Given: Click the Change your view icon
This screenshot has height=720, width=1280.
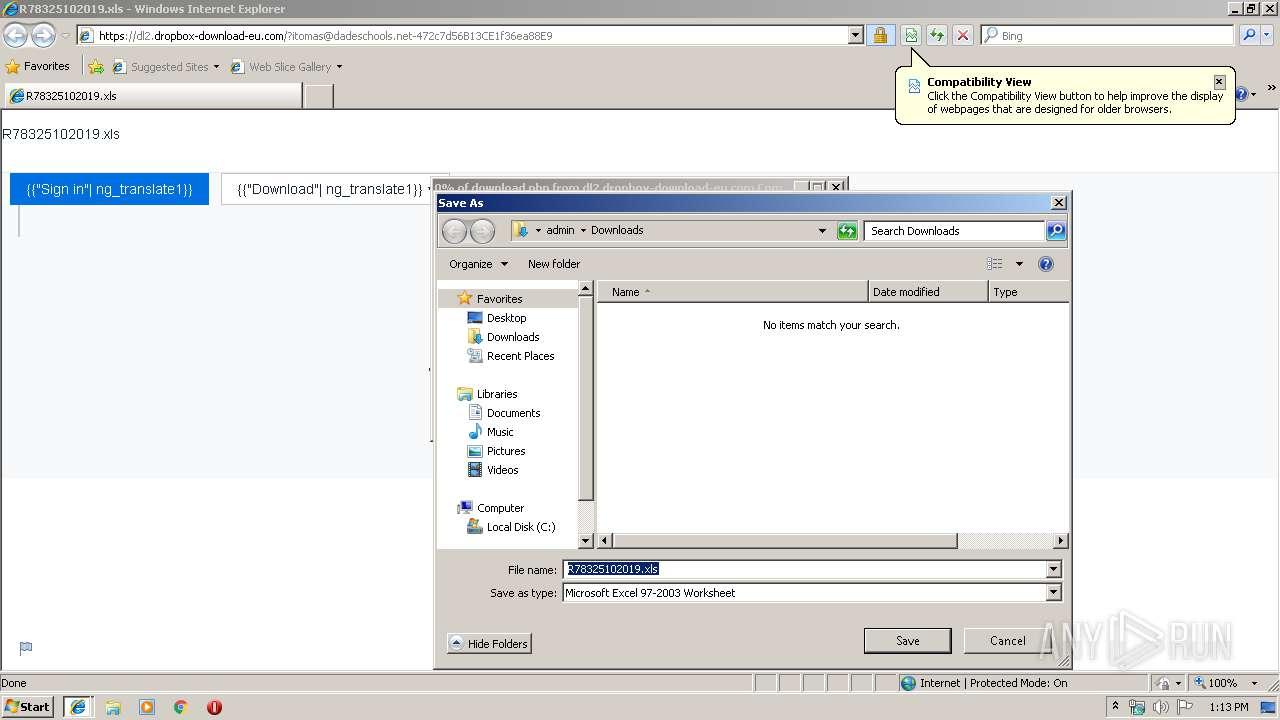Looking at the screenshot, I should (995, 264).
